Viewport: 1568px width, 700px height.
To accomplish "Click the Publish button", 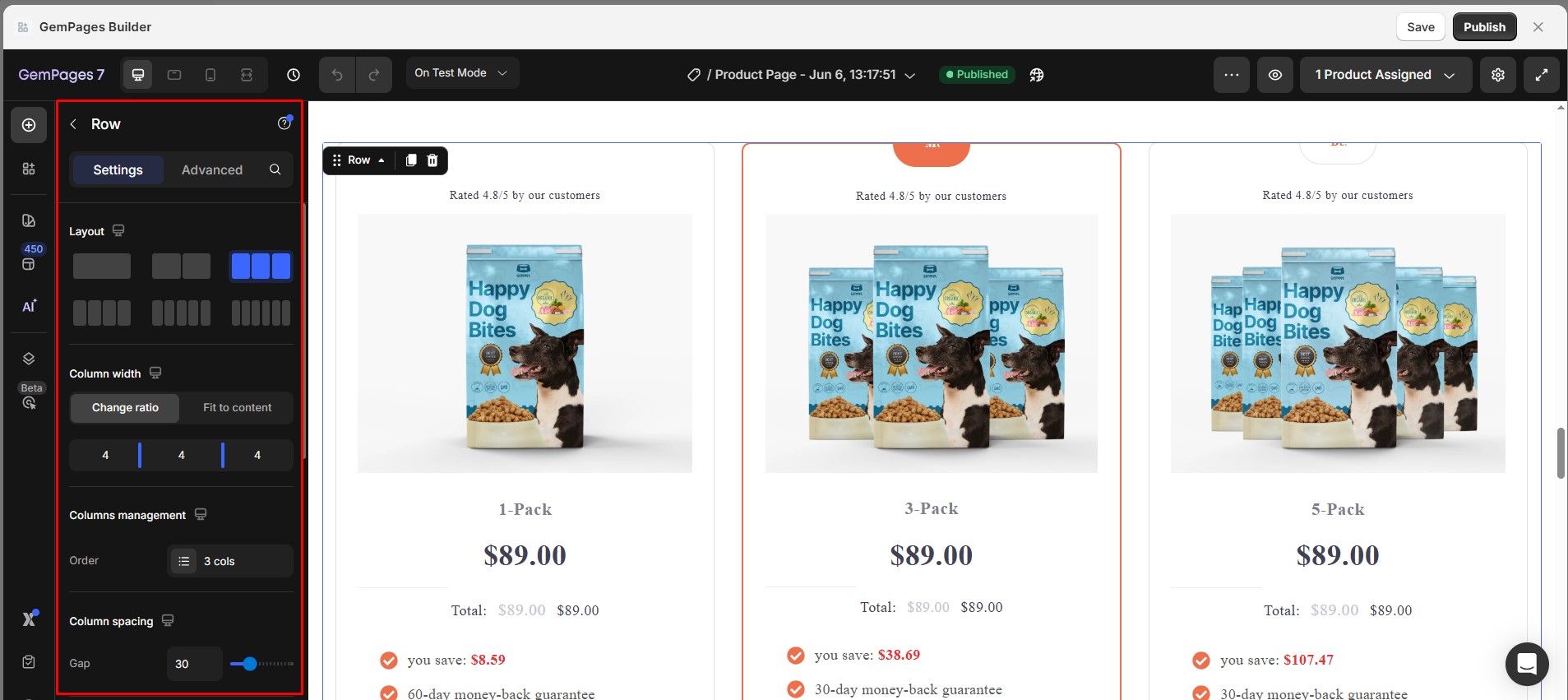I will click(1484, 27).
